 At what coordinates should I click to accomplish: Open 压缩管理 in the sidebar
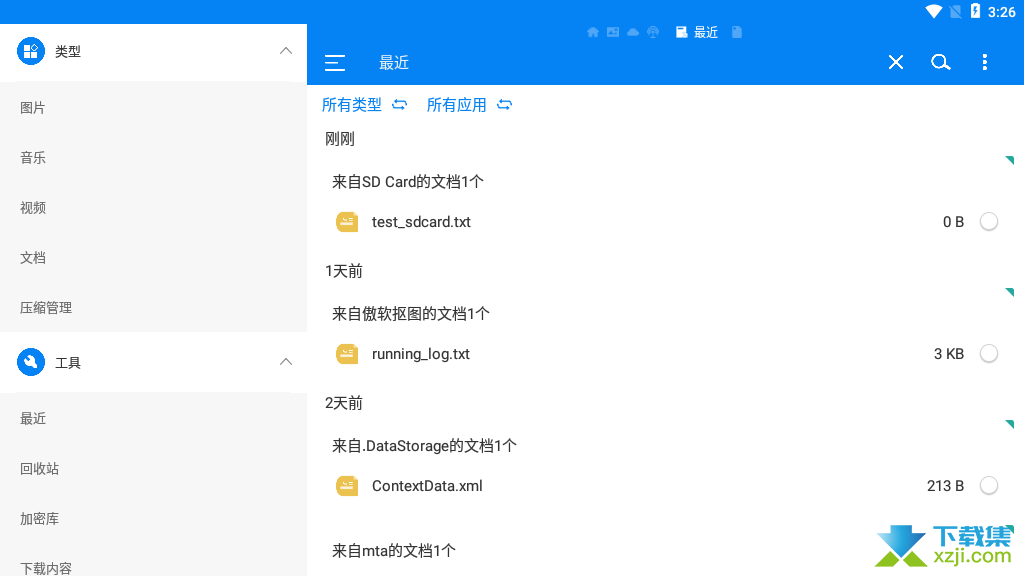pos(46,308)
